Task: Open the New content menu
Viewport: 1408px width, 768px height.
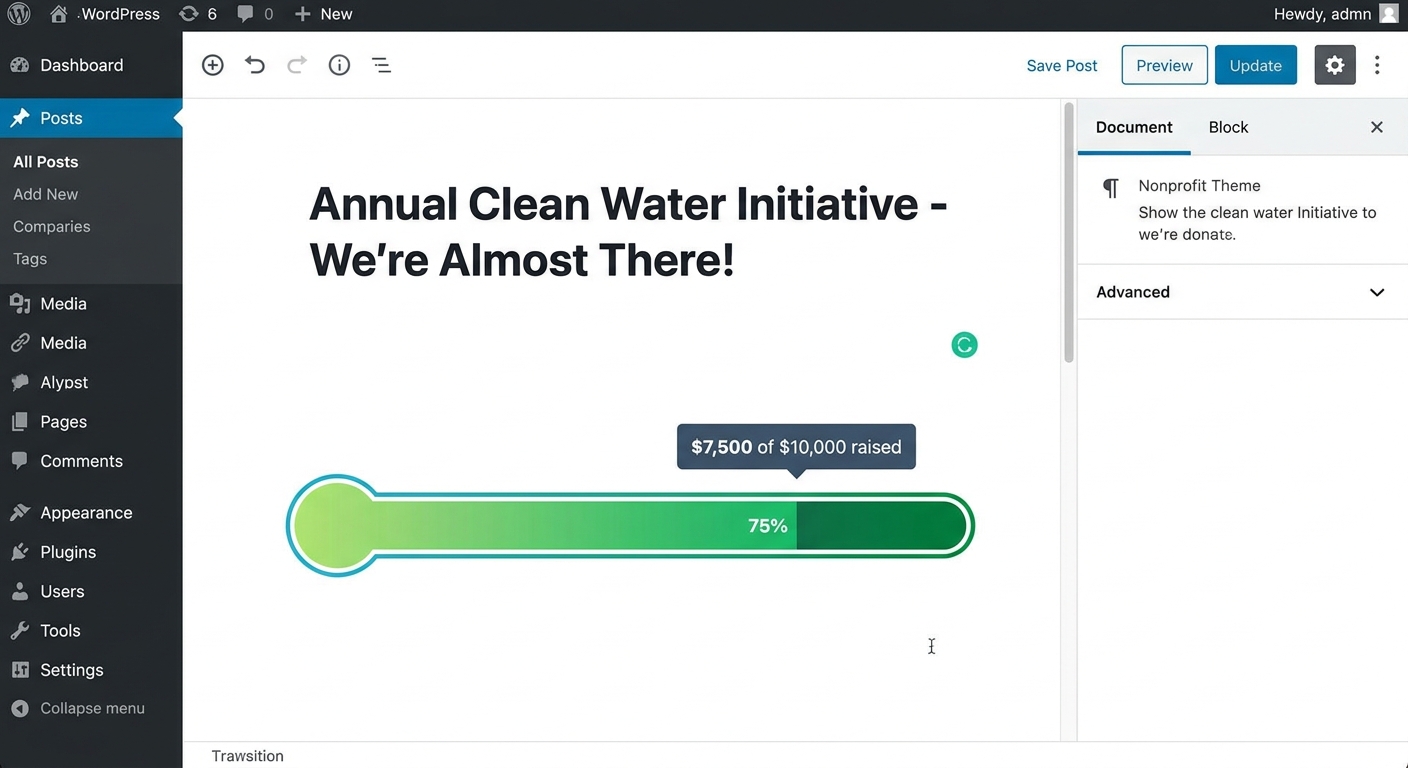Action: 323,14
